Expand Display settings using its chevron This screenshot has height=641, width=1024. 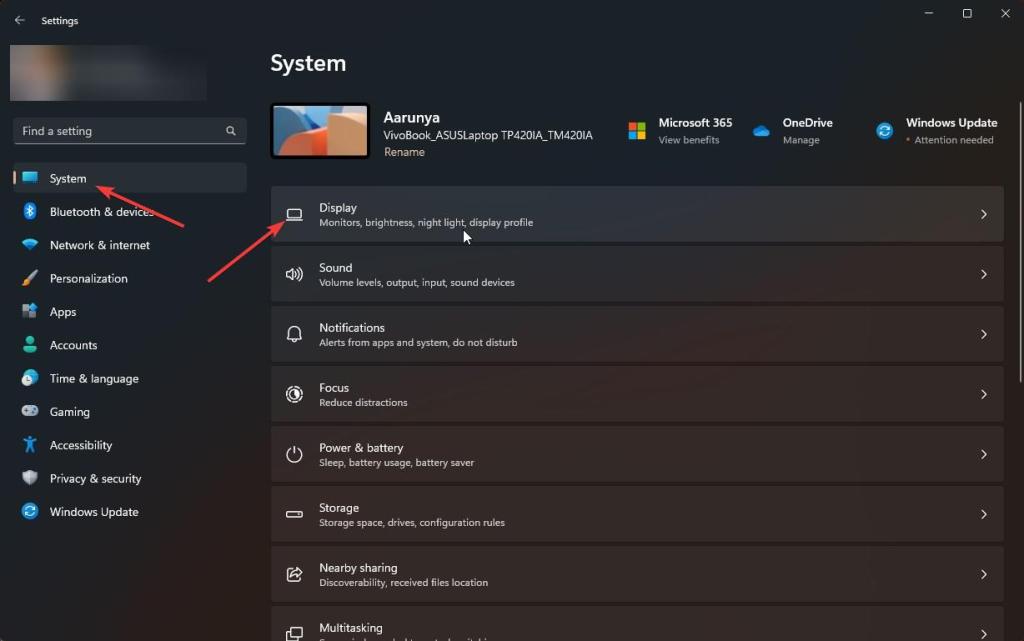coord(983,214)
